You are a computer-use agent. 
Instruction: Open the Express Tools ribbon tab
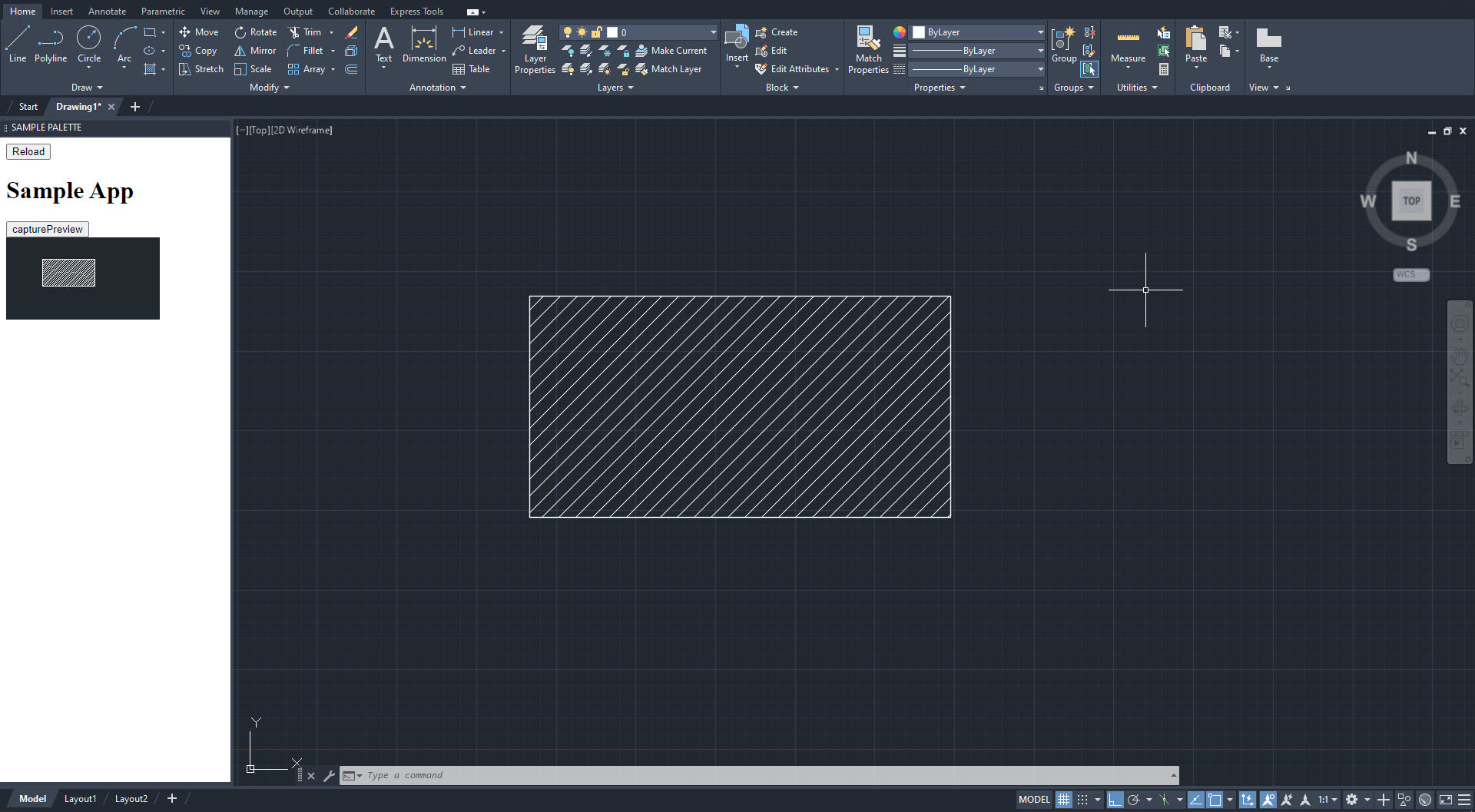click(x=416, y=12)
